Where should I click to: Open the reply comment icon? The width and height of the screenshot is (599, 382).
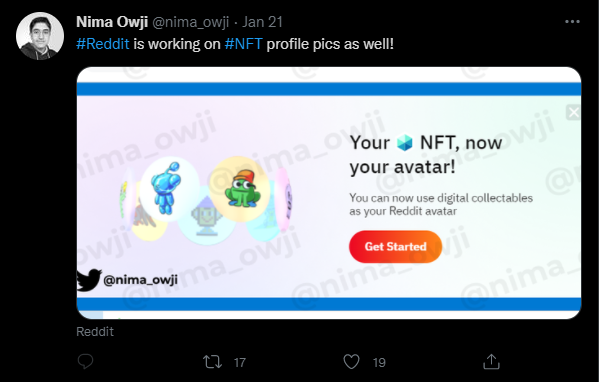(85, 361)
